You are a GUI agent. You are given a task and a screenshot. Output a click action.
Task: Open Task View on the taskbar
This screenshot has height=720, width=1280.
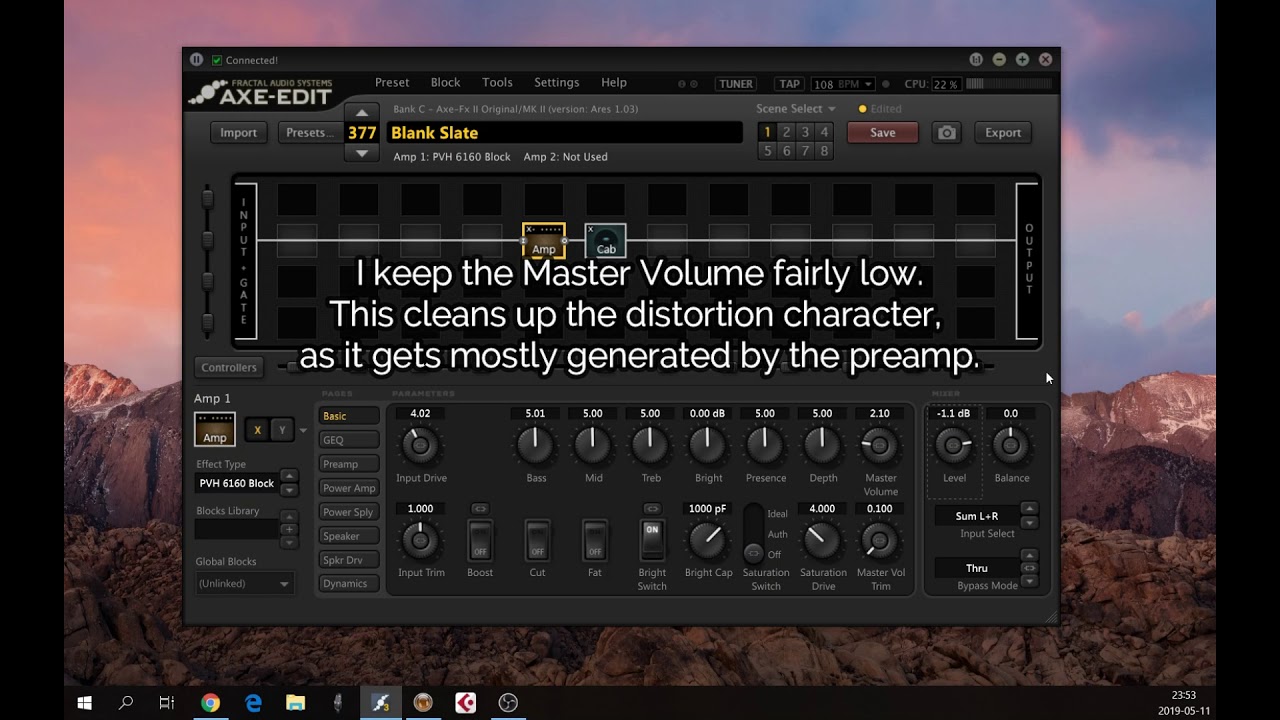(x=167, y=703)
